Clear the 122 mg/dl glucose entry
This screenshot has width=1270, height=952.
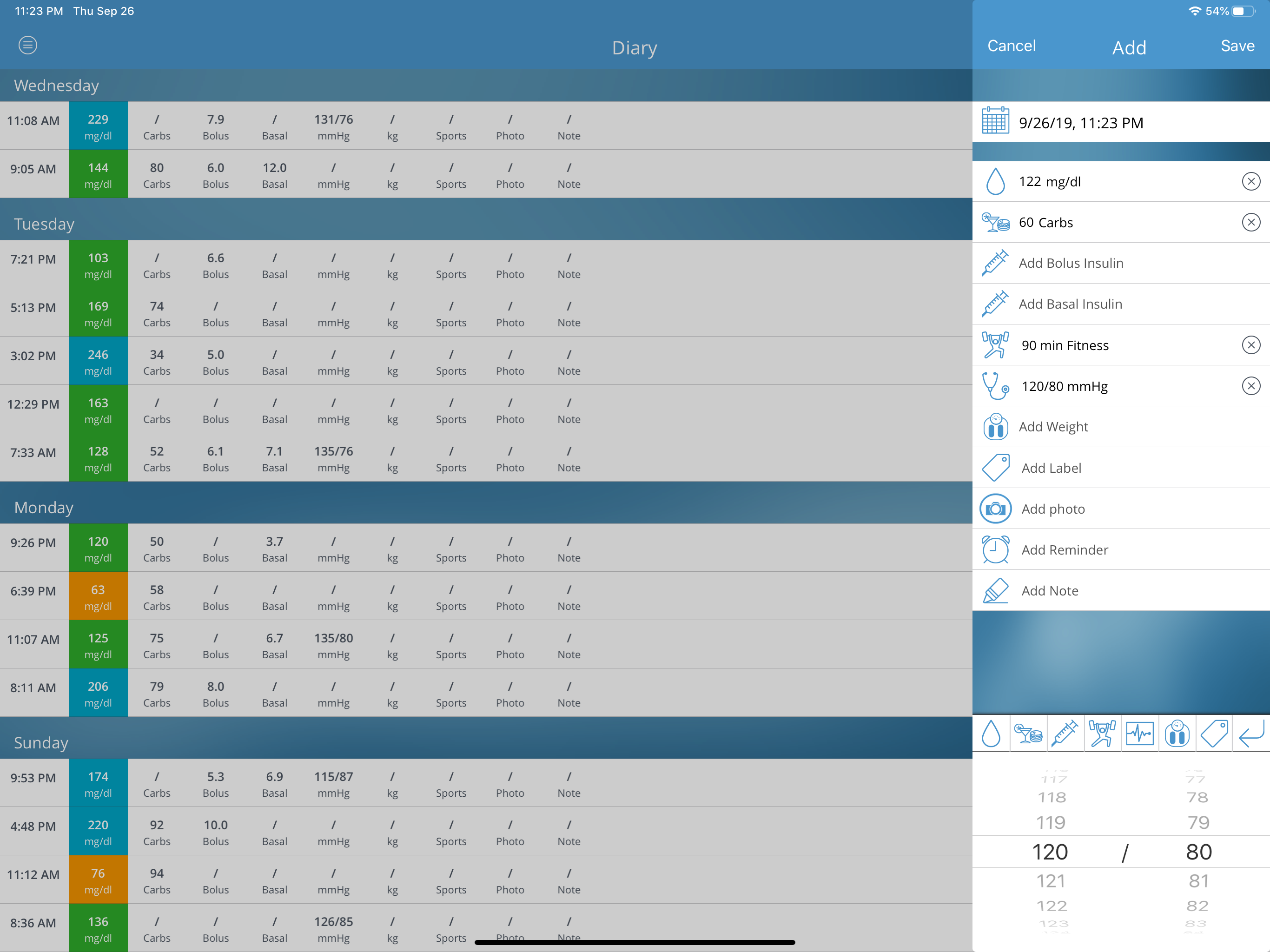pyautogui.click(x=1250, y=181)
